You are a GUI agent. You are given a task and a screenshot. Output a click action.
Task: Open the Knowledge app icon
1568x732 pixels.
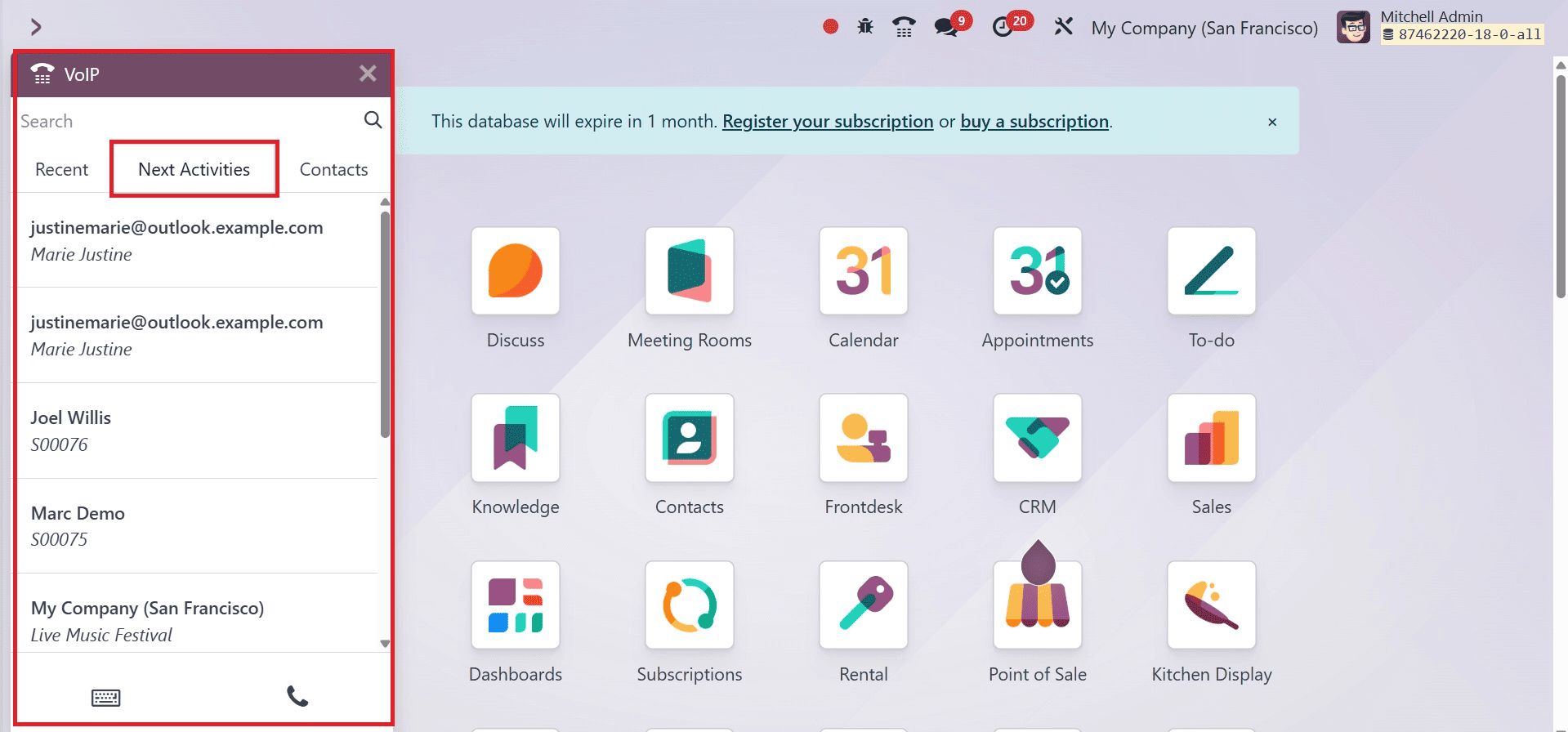(515, 438)
